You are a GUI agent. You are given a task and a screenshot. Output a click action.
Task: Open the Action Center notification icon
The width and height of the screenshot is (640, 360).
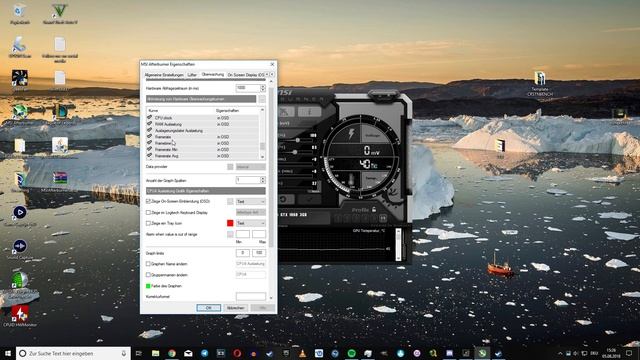pyautogui.click(x=629, y=353)
